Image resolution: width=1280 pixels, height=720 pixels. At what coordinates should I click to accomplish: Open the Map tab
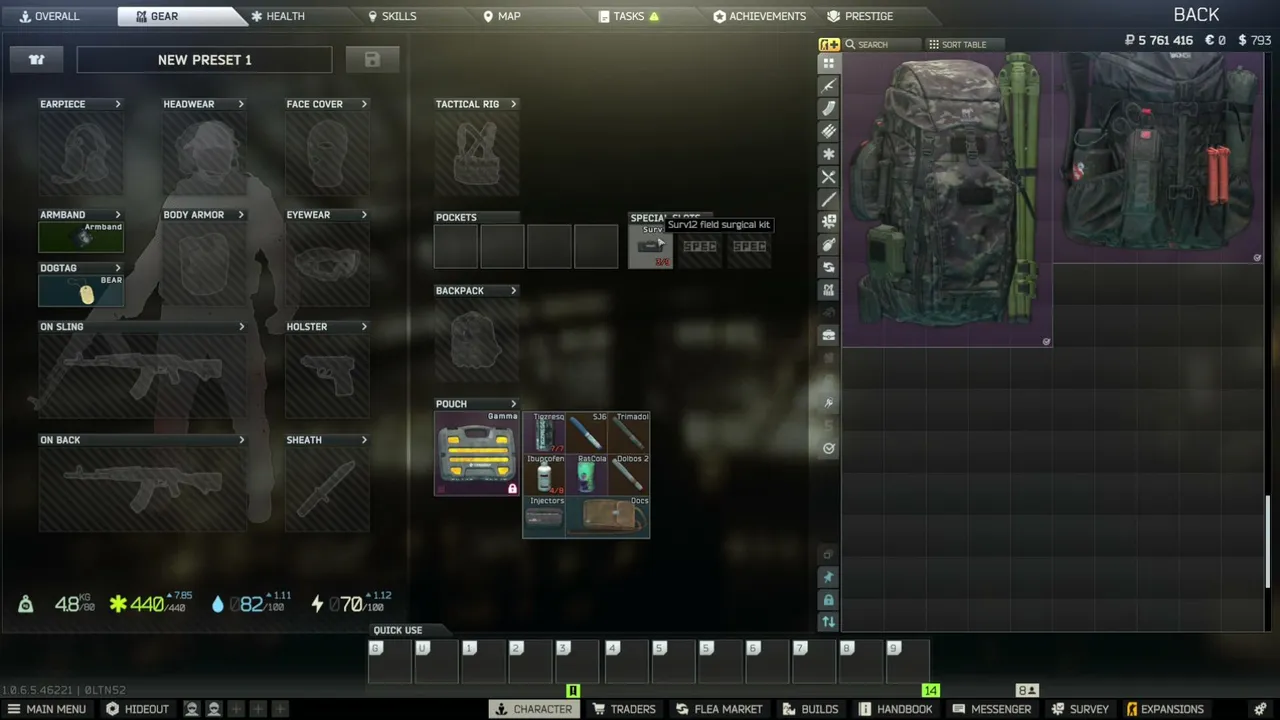[502, 16]
